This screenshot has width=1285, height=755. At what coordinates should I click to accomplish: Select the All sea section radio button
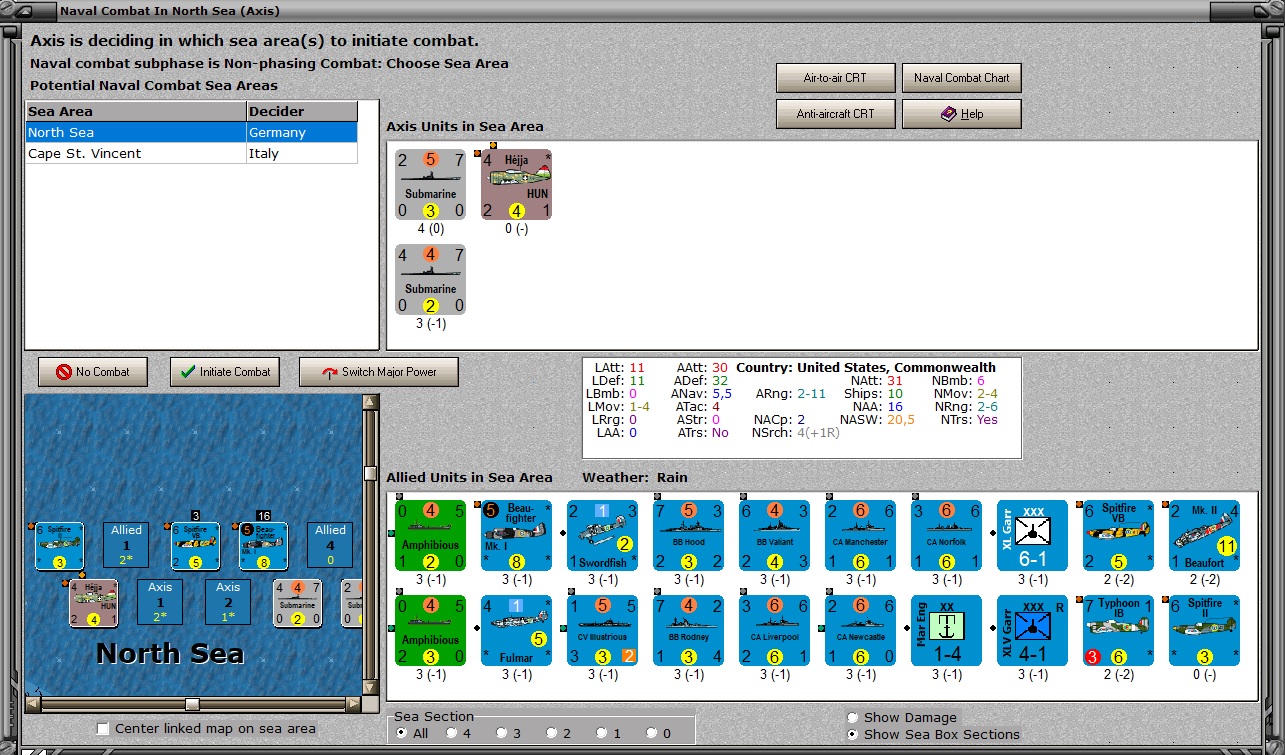(x=402, y=733)
